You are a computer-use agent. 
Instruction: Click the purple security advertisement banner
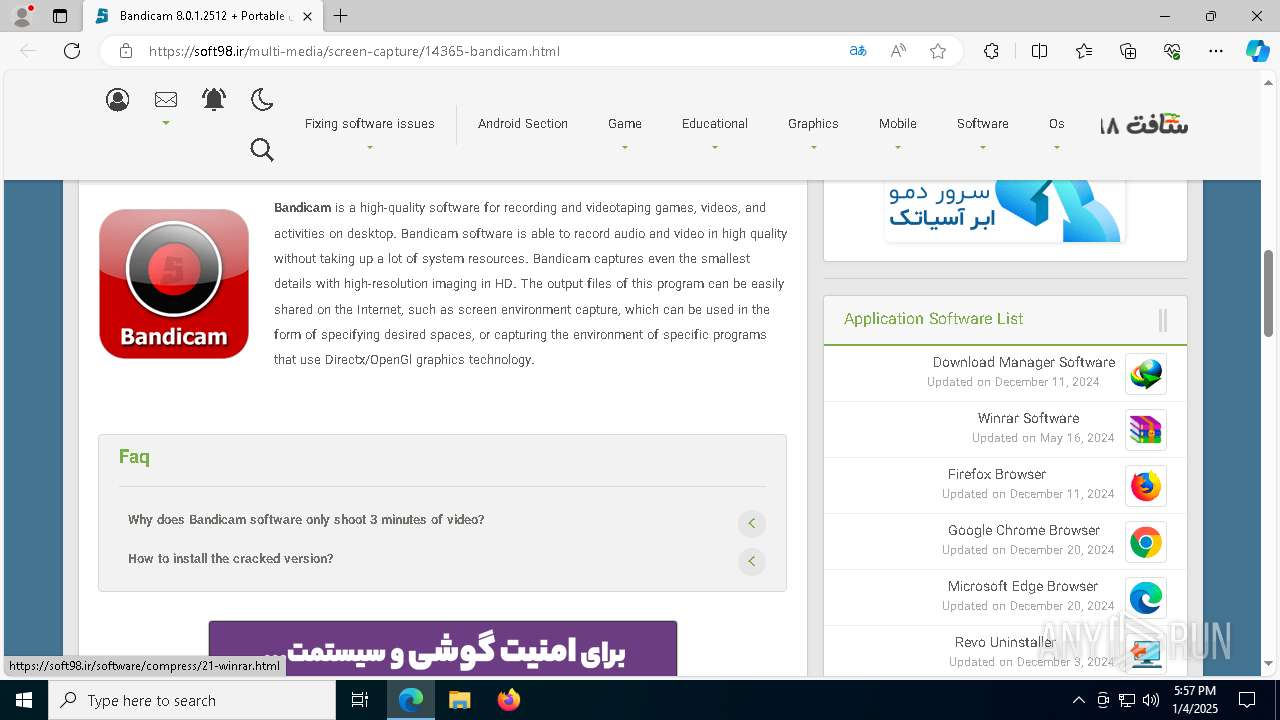pos(443,648)
